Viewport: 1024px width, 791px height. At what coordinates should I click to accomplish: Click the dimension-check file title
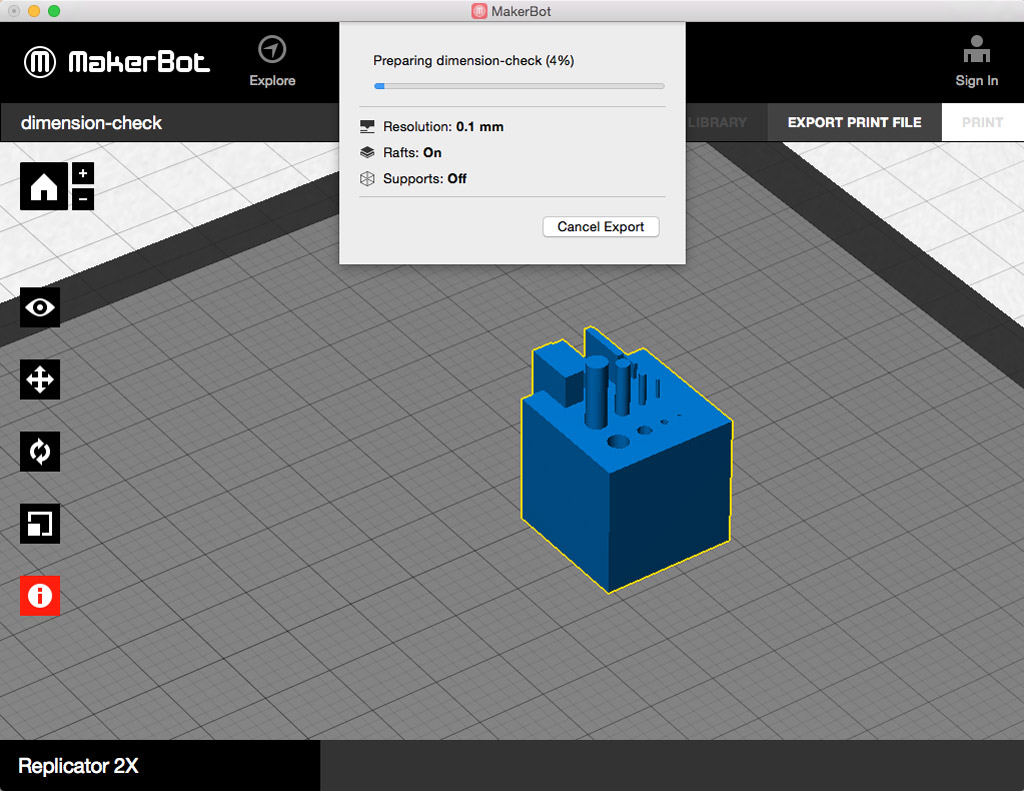tap(91, 123)
